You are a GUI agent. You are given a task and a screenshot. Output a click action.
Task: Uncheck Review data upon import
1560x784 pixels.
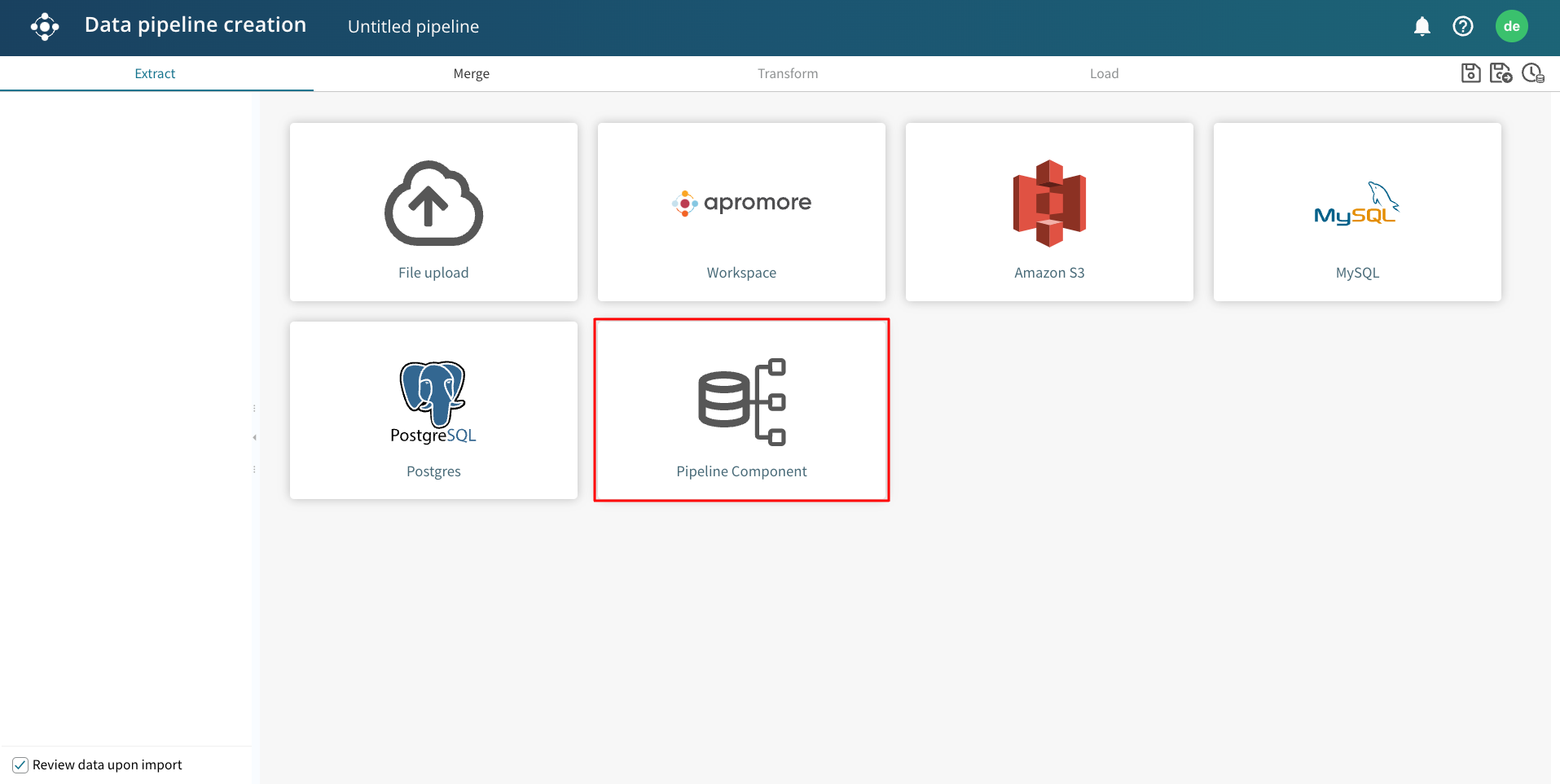[20, 765]
